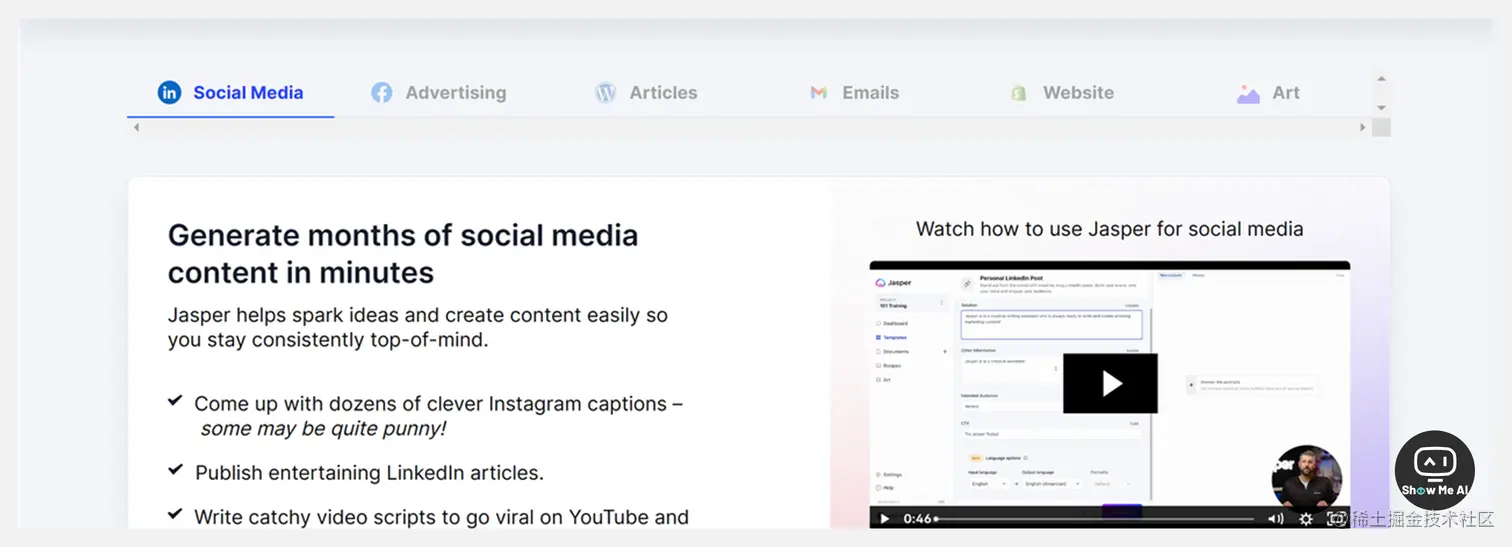Click the tab strip's scroll-right arrow
The image size is (1512, 547).
coord(1362,128)
